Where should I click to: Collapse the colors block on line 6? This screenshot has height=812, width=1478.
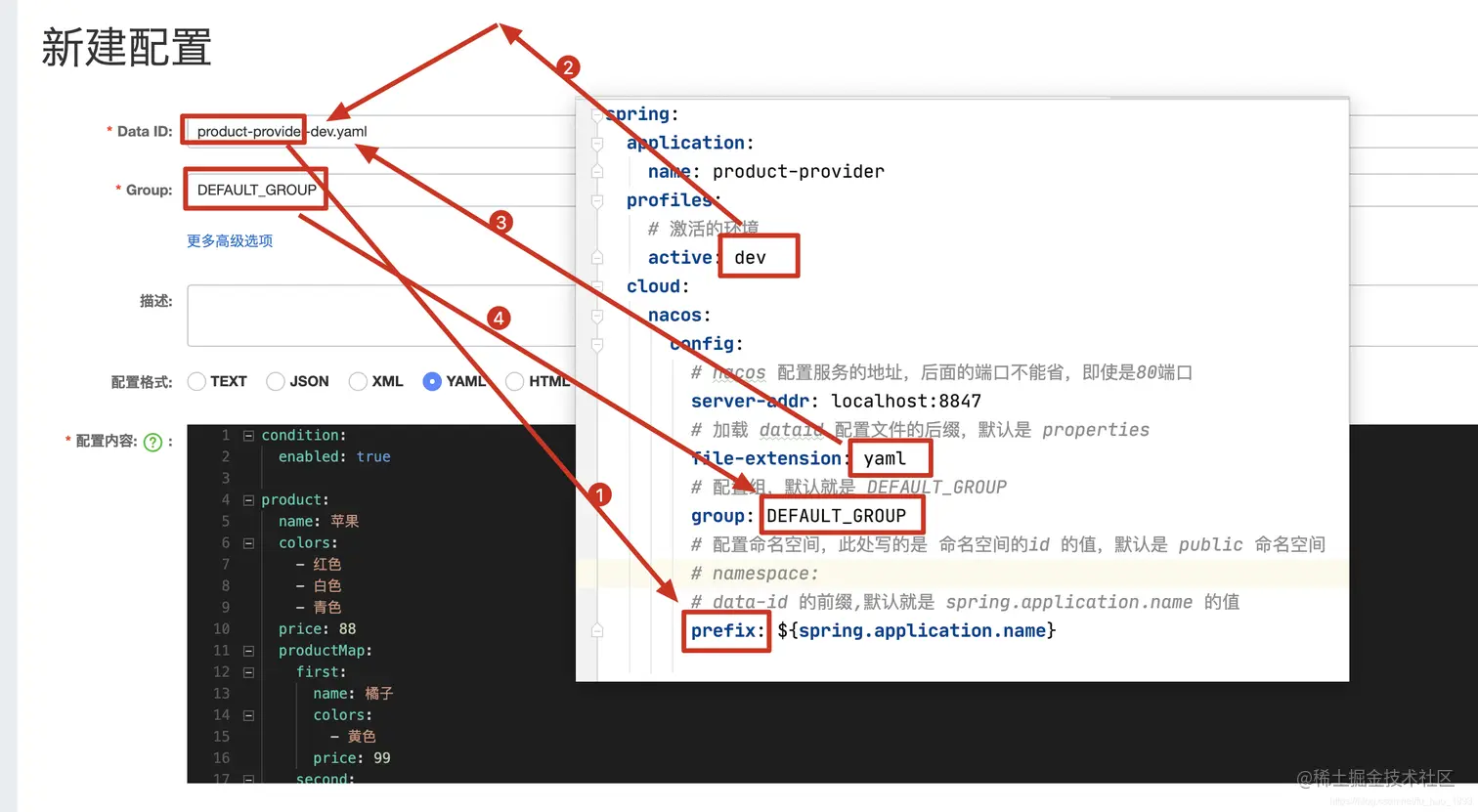[x=248, y=543]
